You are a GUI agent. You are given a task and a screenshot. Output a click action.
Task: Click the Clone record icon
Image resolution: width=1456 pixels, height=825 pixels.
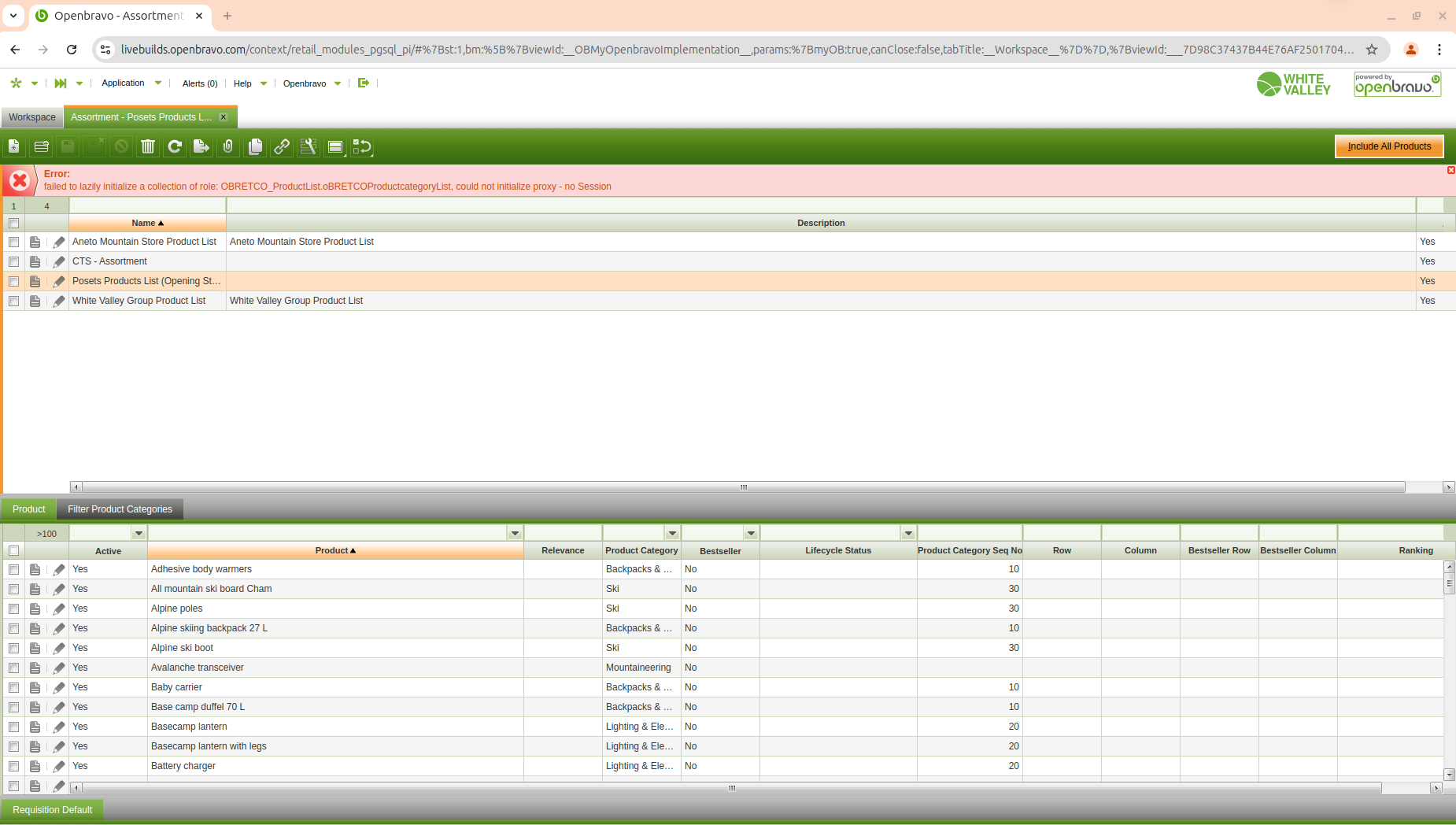pos(255,146)
